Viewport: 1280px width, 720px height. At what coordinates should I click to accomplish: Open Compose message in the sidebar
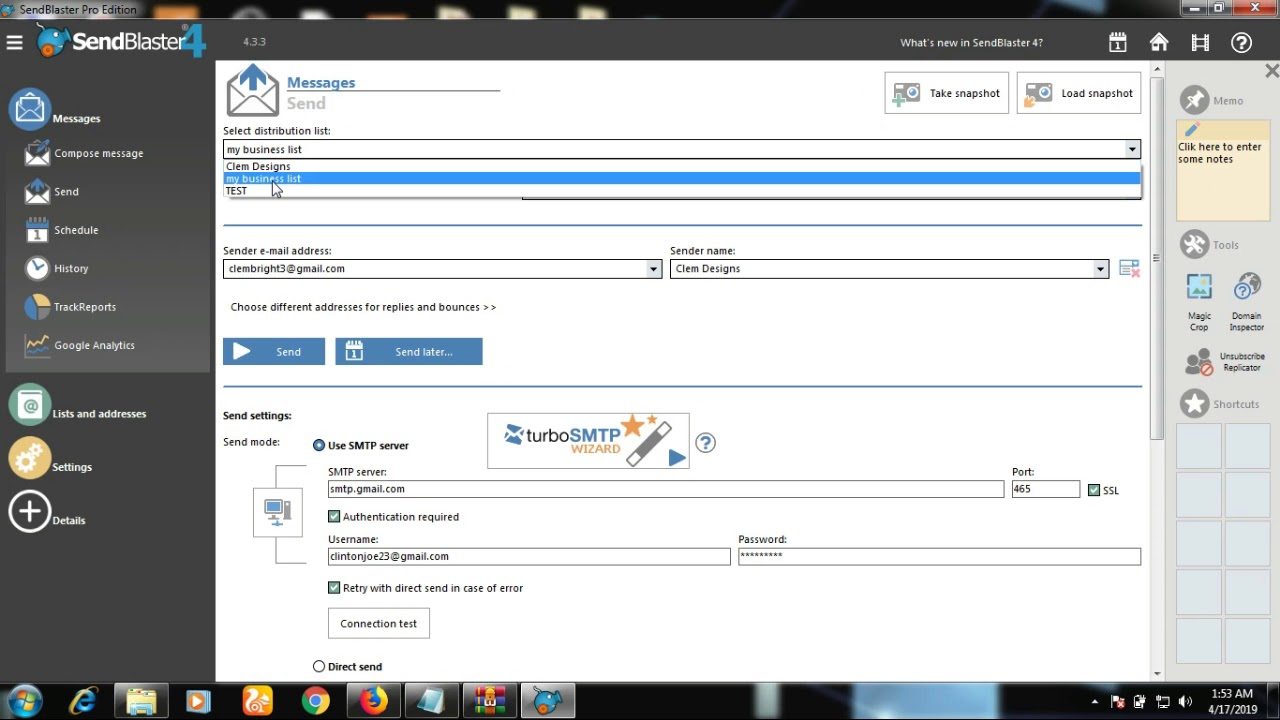[x=85, y=153]
